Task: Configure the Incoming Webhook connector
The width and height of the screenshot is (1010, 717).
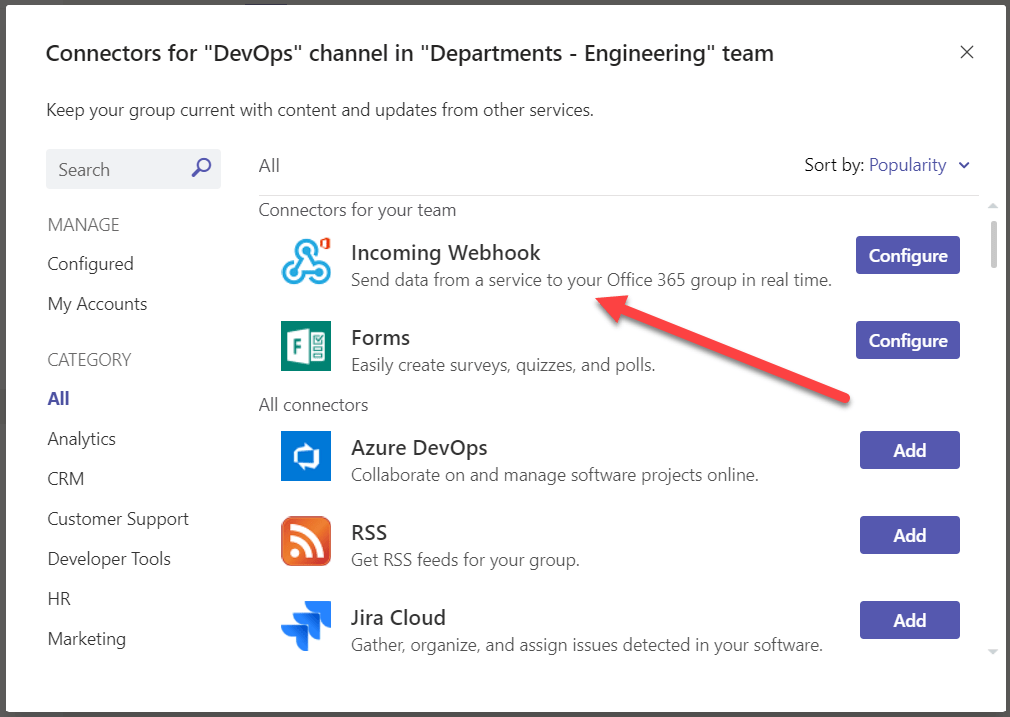Action: pyautogui.click(x=907, y=255)
